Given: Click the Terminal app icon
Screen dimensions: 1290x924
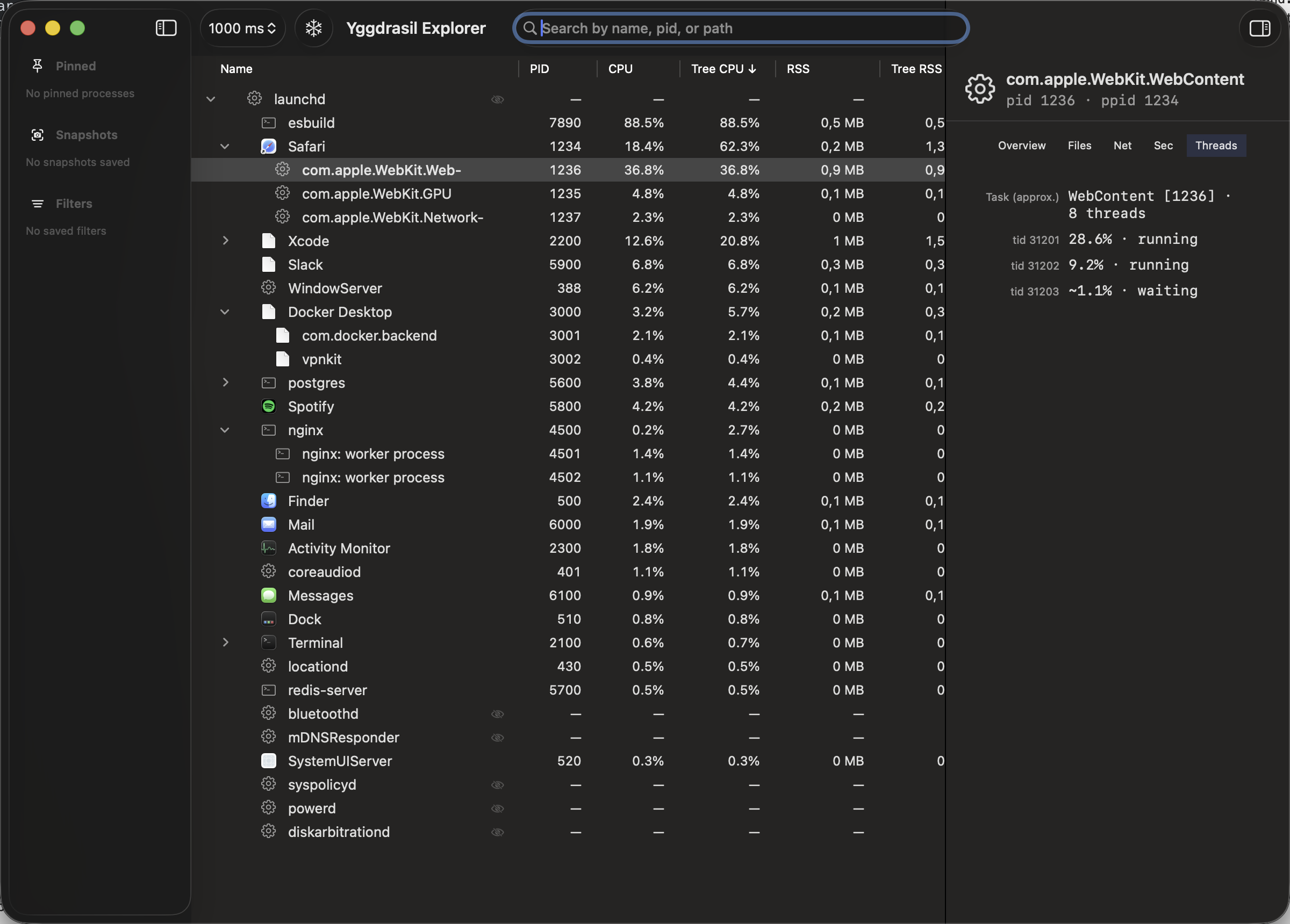Looking at the screenshot, I should [x=268, y=643].
